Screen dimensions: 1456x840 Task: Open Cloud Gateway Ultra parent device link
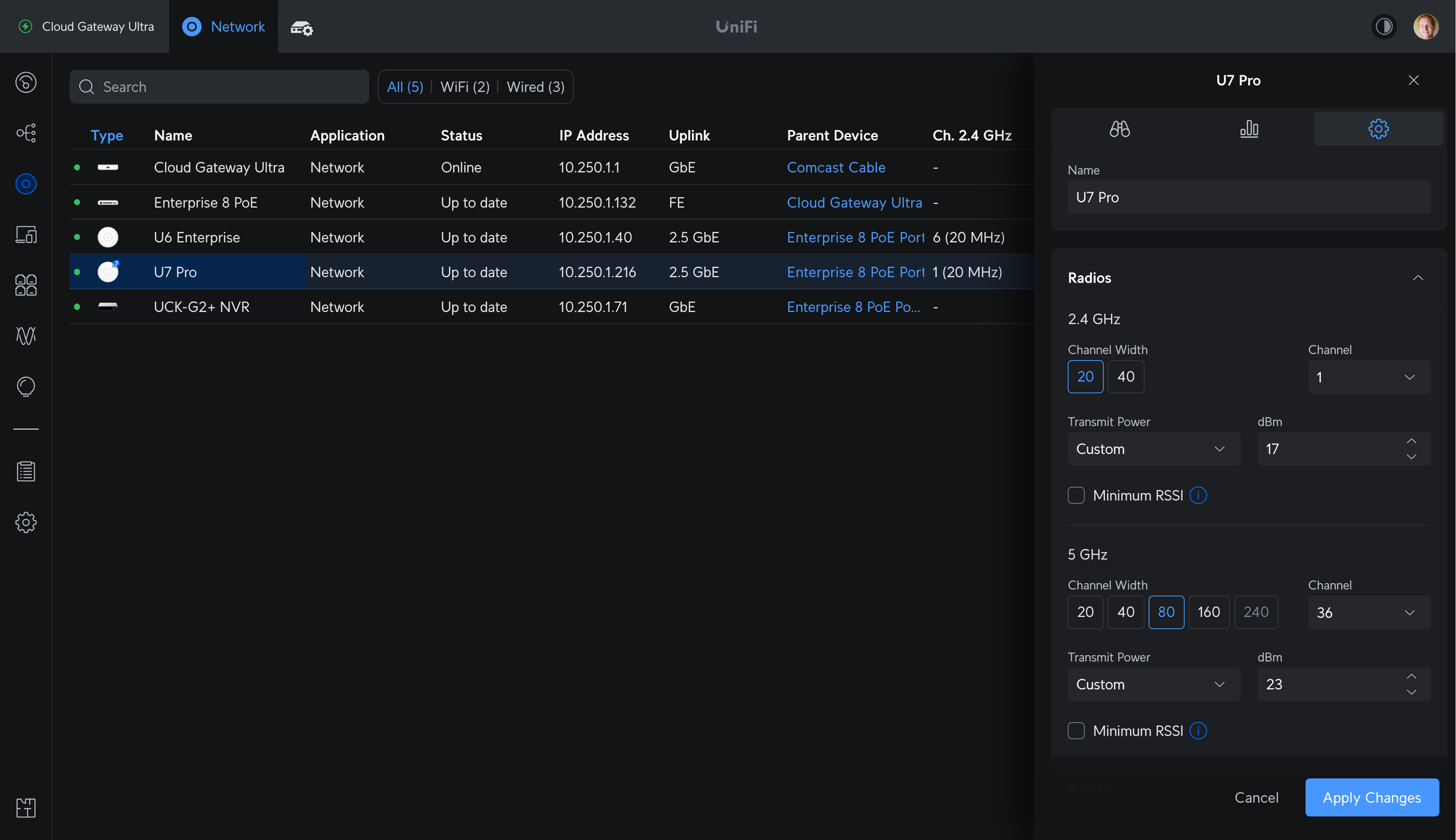coord(854,202)
